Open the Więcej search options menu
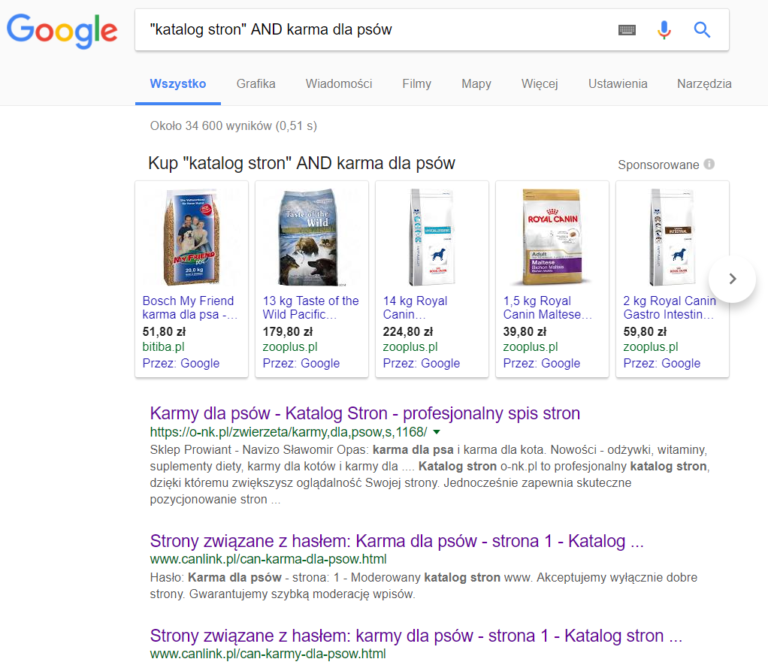The width and height of the screenshot is (768, 665). (539, 84)
